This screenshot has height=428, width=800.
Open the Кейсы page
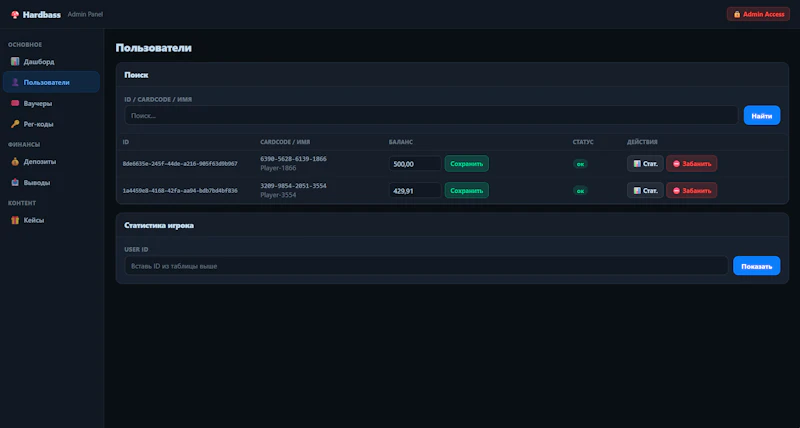51,220
